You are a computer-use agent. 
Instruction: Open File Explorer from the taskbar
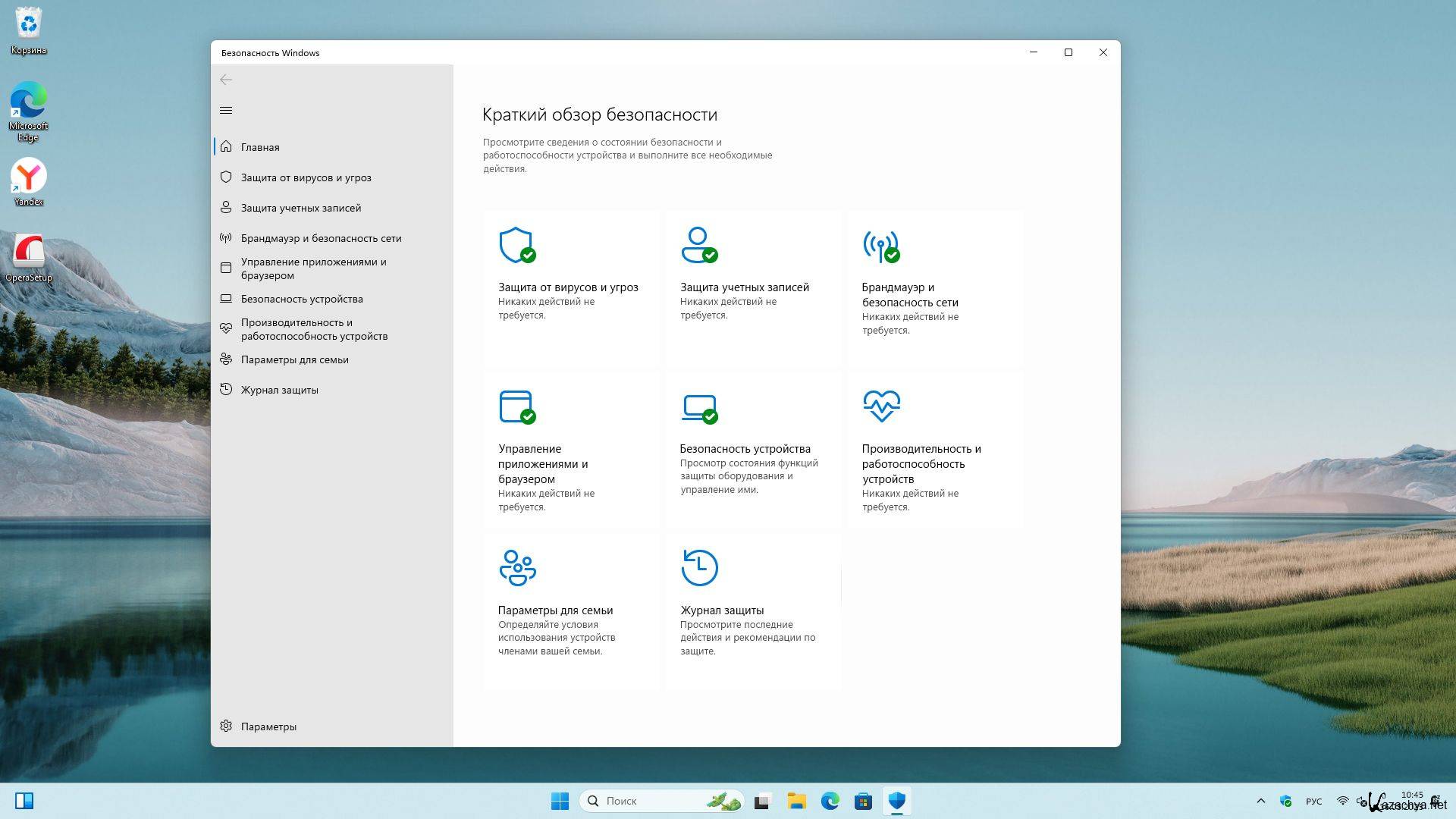click(796, 801)
